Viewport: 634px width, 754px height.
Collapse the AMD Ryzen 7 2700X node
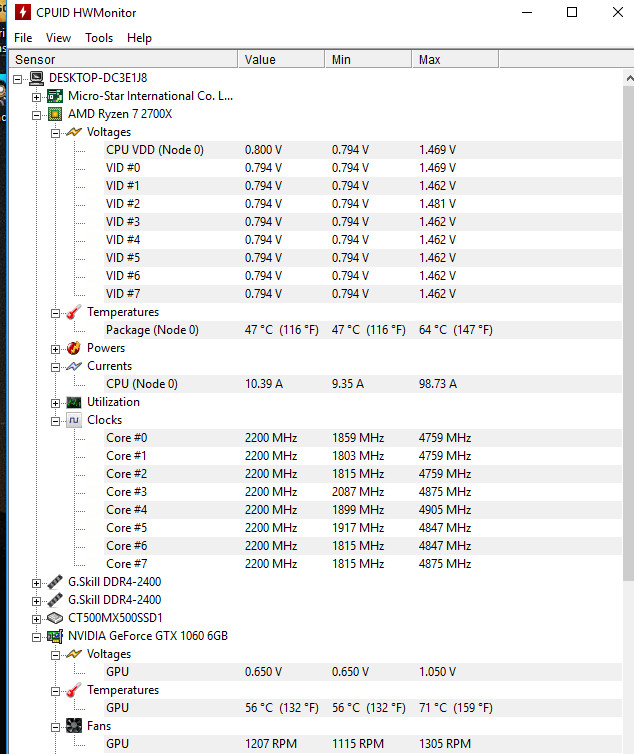pos(37,115)
